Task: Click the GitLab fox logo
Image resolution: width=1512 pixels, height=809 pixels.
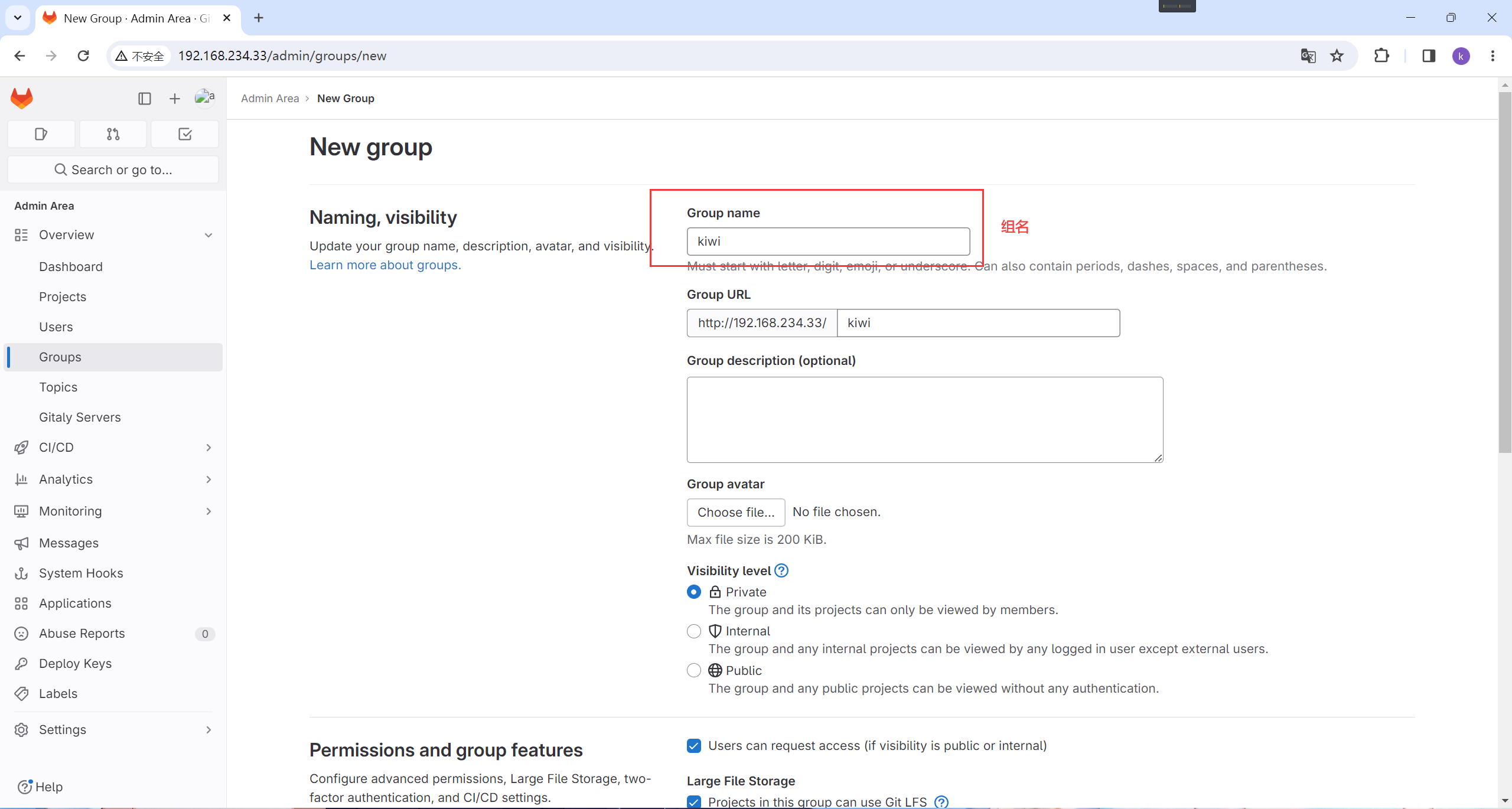Action: point(22,98)
